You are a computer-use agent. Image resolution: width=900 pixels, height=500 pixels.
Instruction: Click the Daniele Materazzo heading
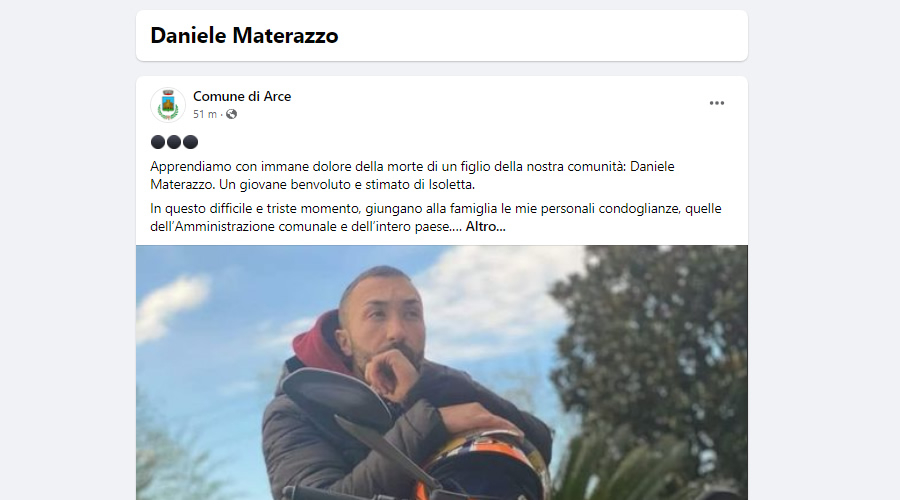(244, 36)
